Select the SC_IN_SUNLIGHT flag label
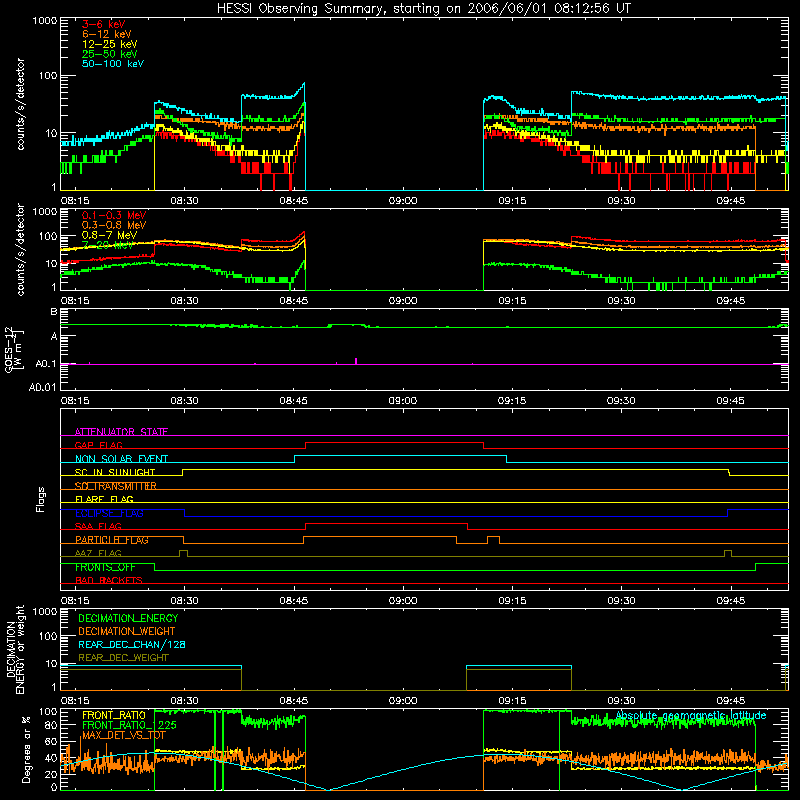The image size is (800, 800). 115,472
